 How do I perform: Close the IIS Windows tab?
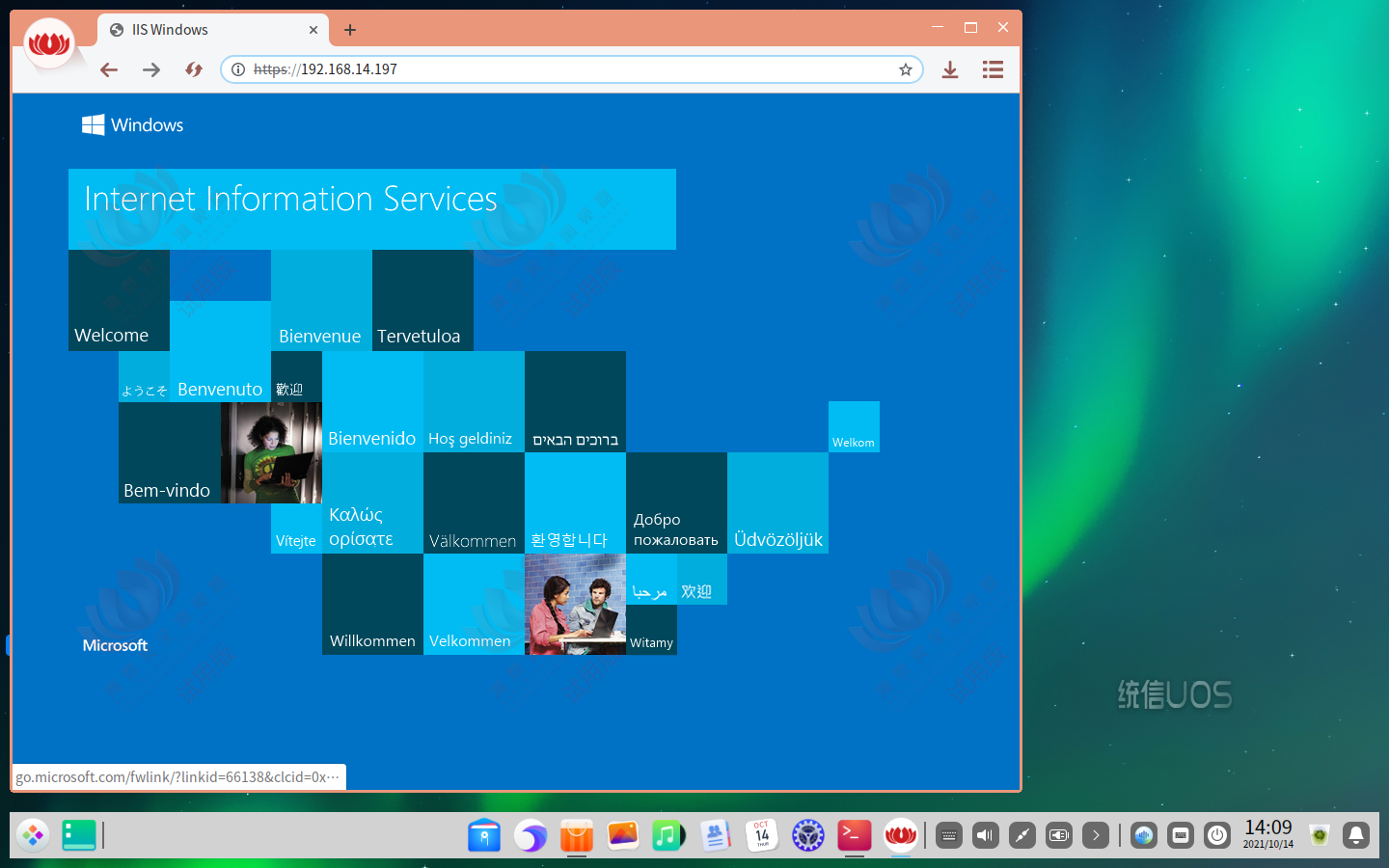pyautogui.click(x=313, y=30)
